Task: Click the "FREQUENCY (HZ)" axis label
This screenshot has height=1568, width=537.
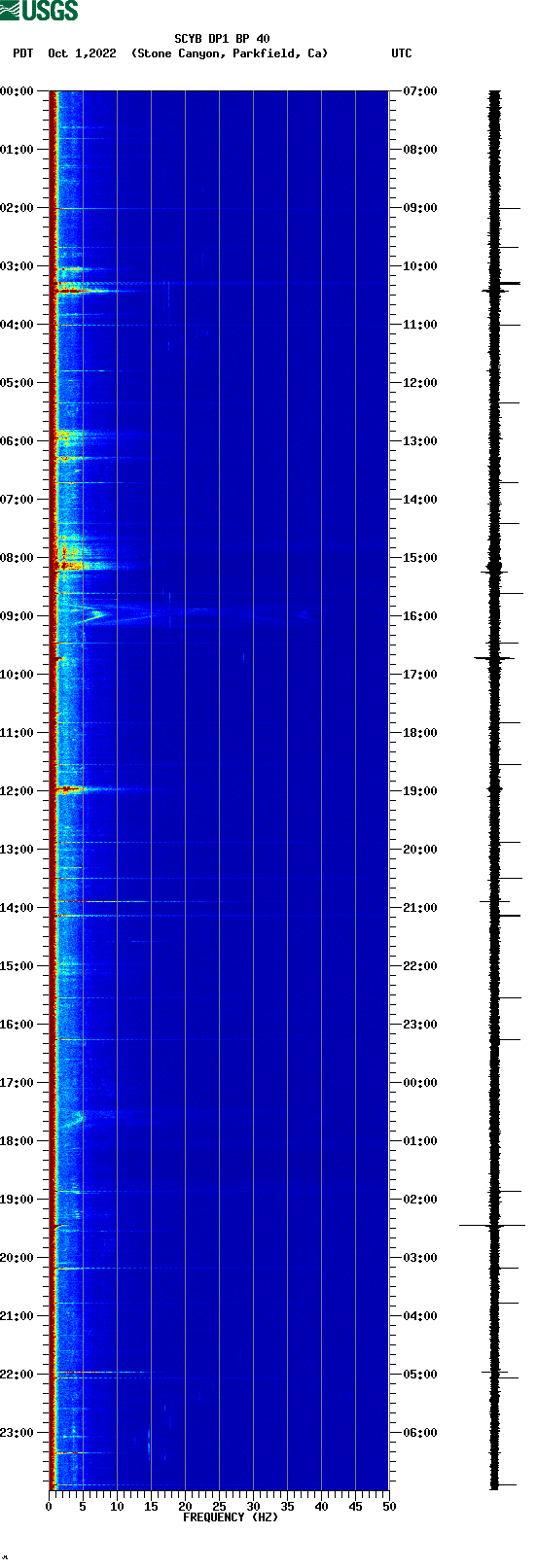Action: (231, 1516)
